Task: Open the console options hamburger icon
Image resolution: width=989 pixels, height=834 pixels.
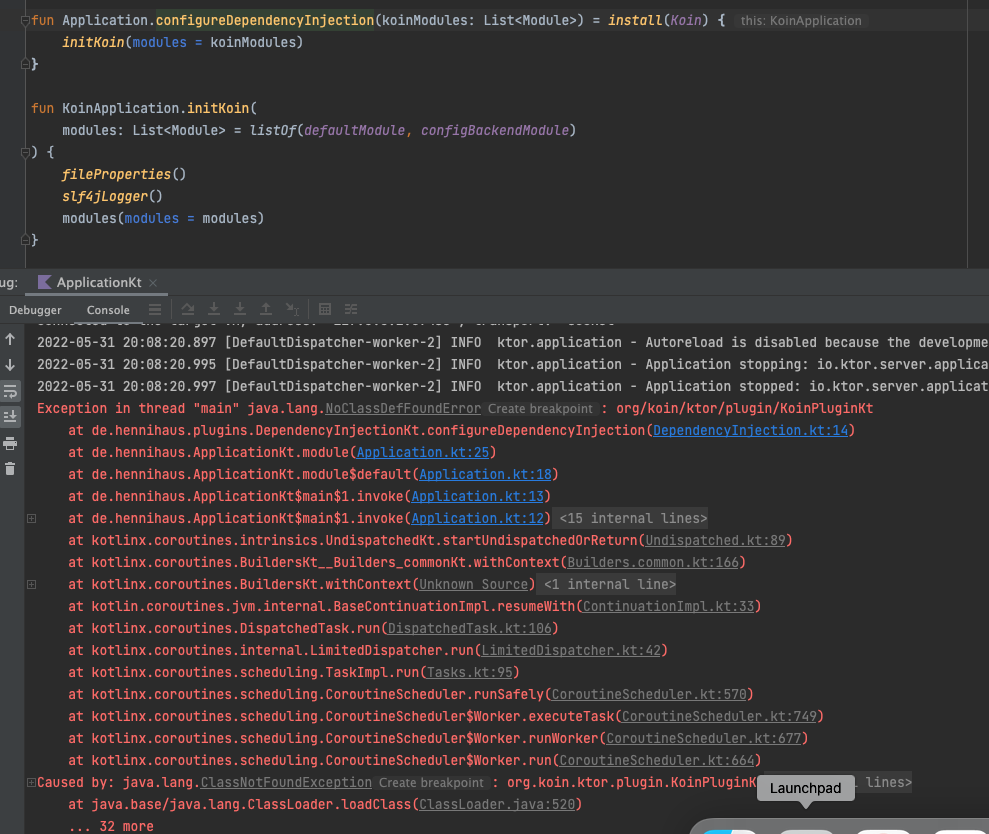Action: (154, 309)
